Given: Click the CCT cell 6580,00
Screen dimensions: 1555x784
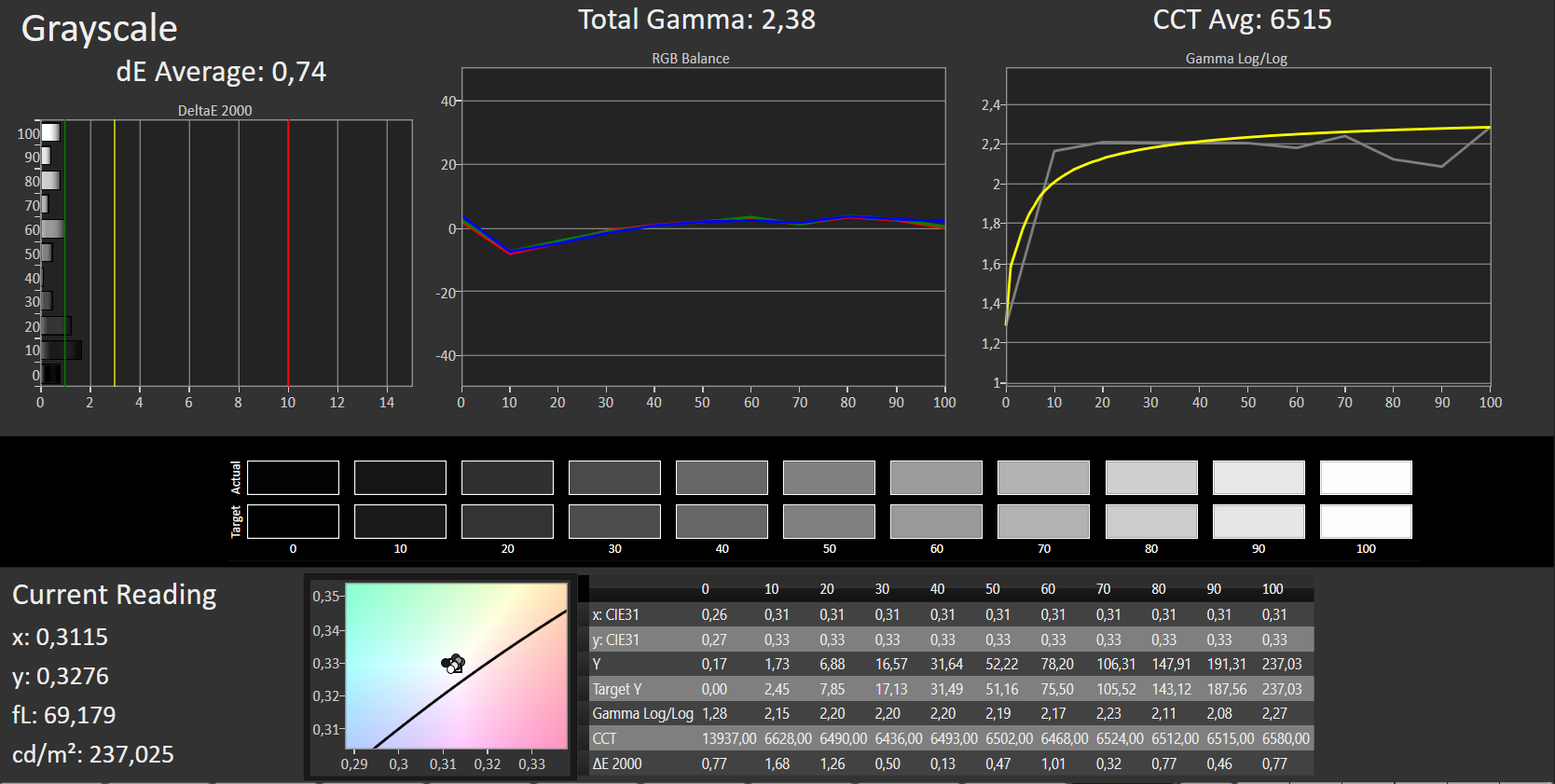Looking at the screenshot, I should pyautogui.click(x=1286, y=738).
